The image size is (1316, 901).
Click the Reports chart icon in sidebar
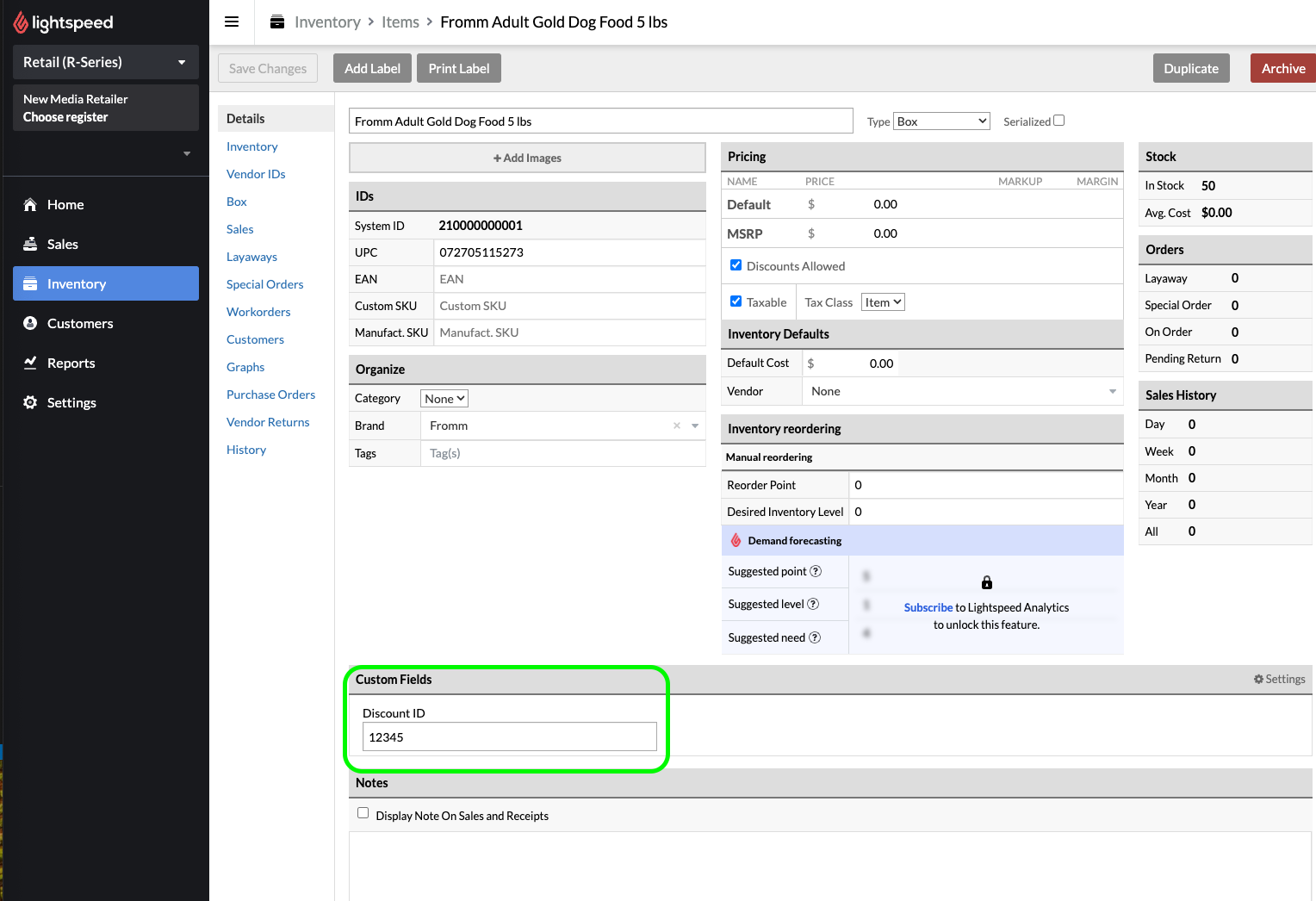tap(30, 363)
